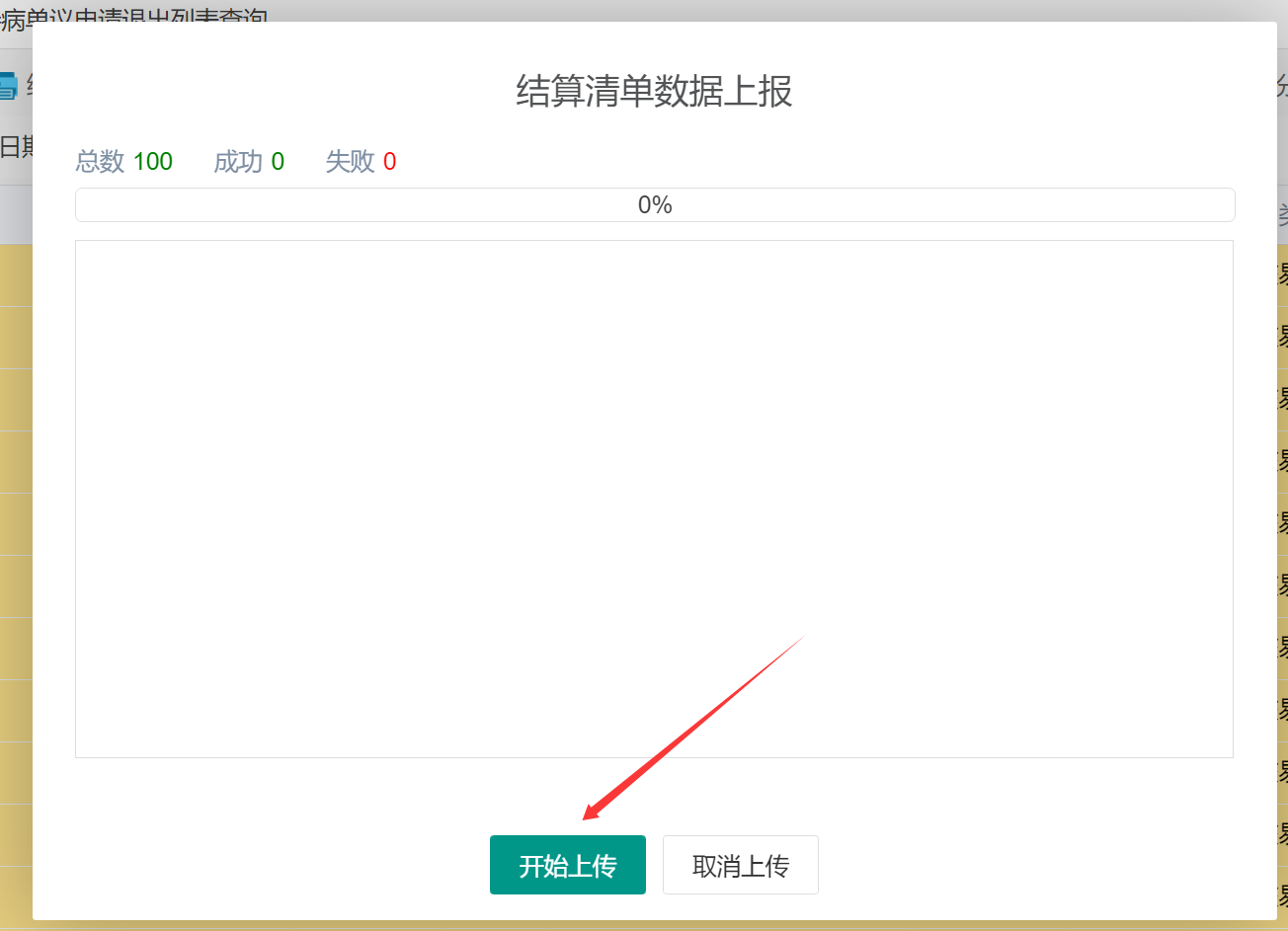Click the green total value 100

pyautogui.click(x=153, y=162)
